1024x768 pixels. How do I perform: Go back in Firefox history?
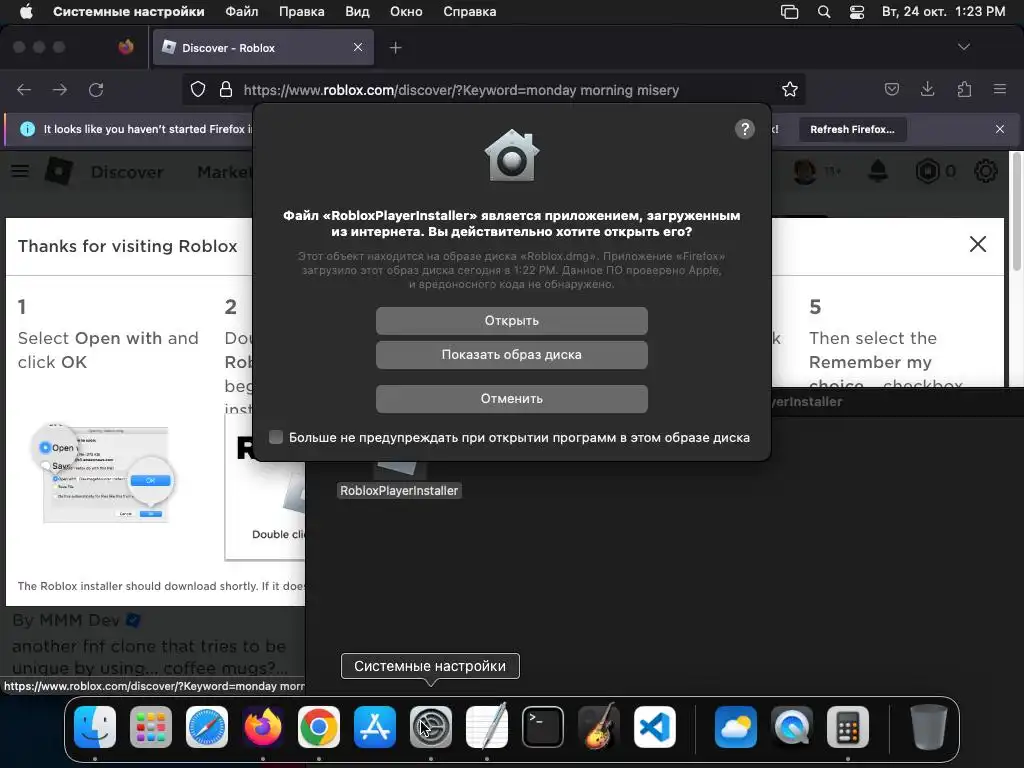(x=24, y=89)
